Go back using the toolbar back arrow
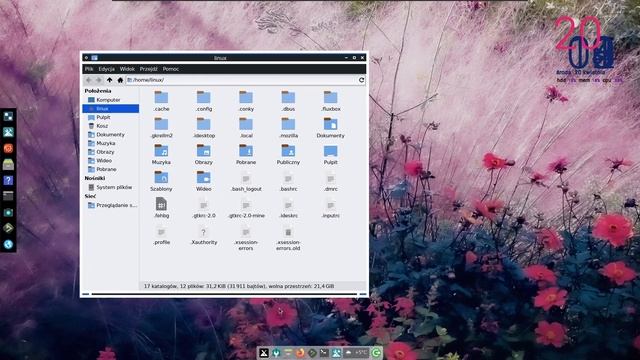The image size is (640, 360). (x=89, y=80)
